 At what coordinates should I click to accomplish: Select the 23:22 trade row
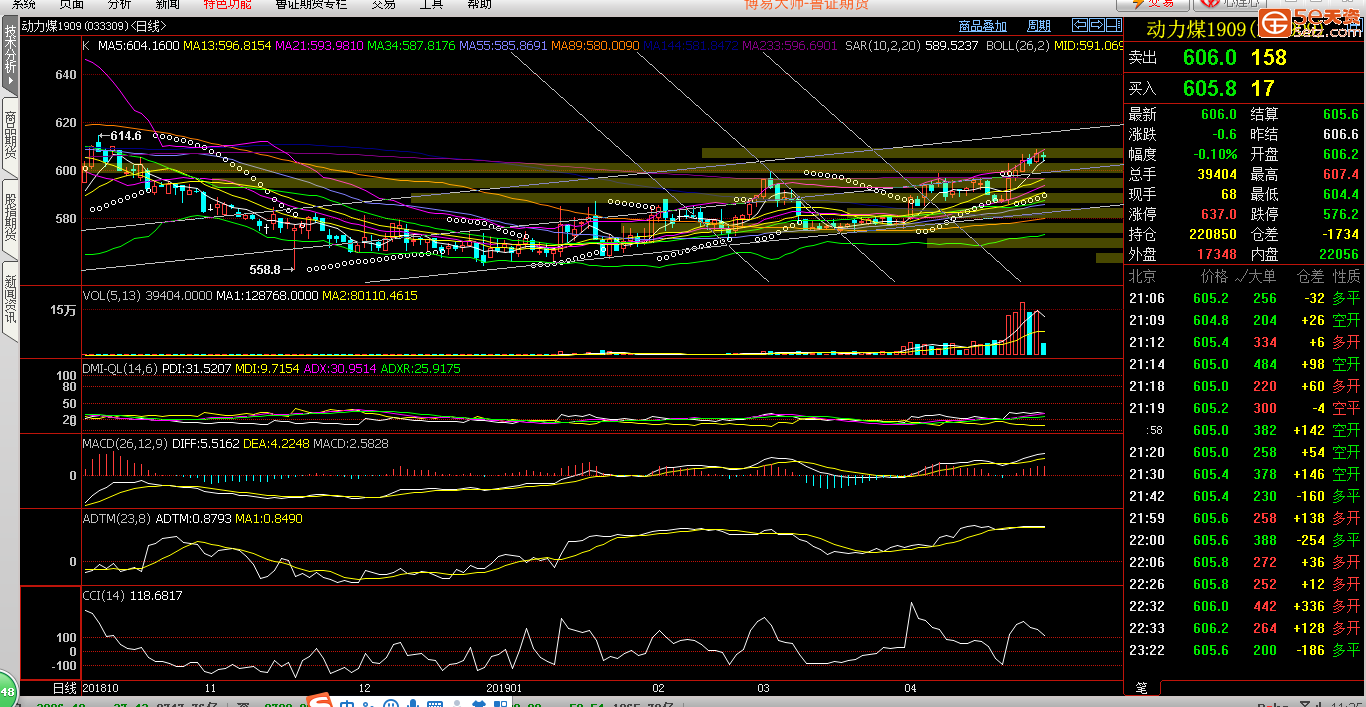click(1244, 650)
